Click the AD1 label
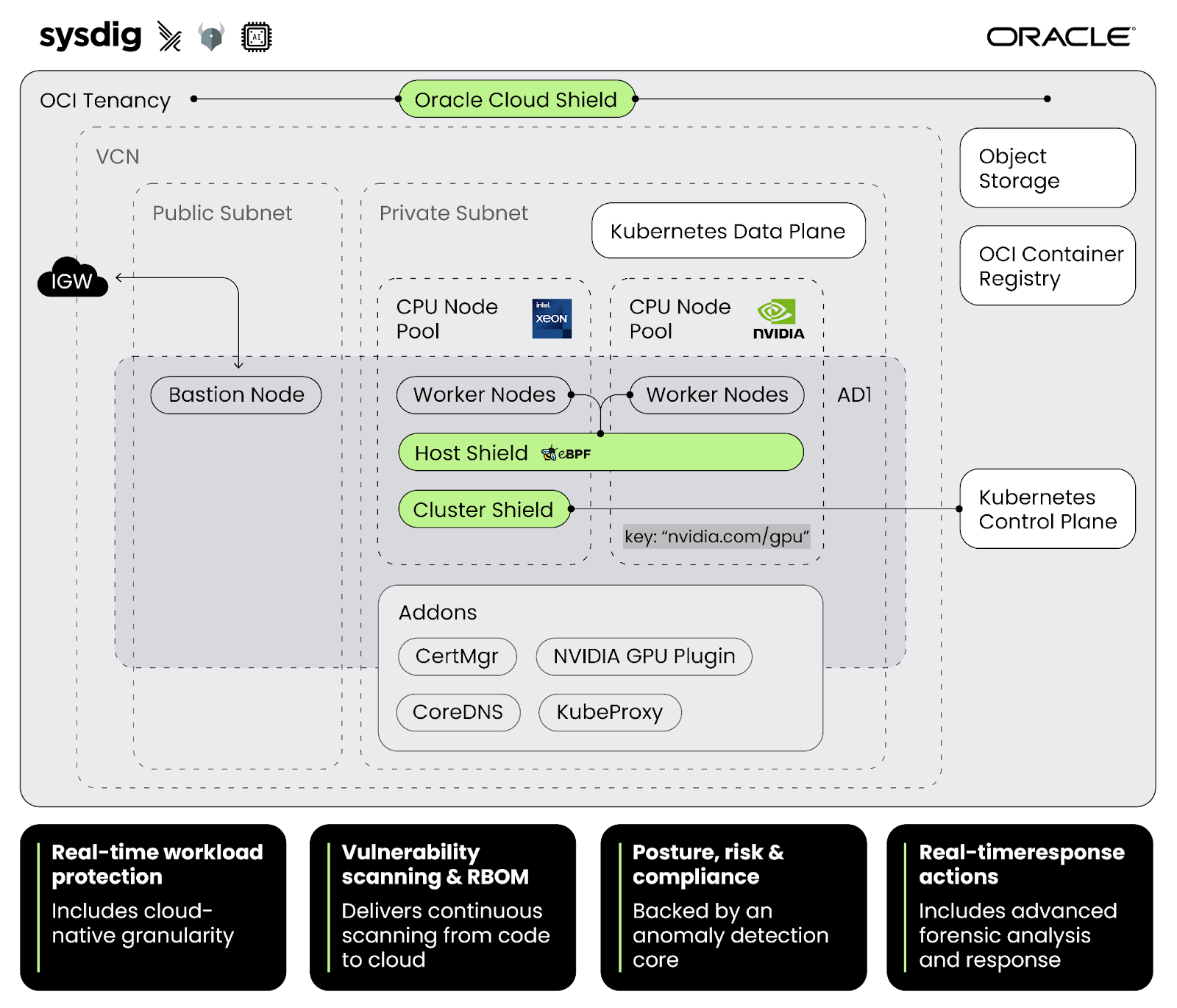 pyautogui.click(x=854, y=395)
